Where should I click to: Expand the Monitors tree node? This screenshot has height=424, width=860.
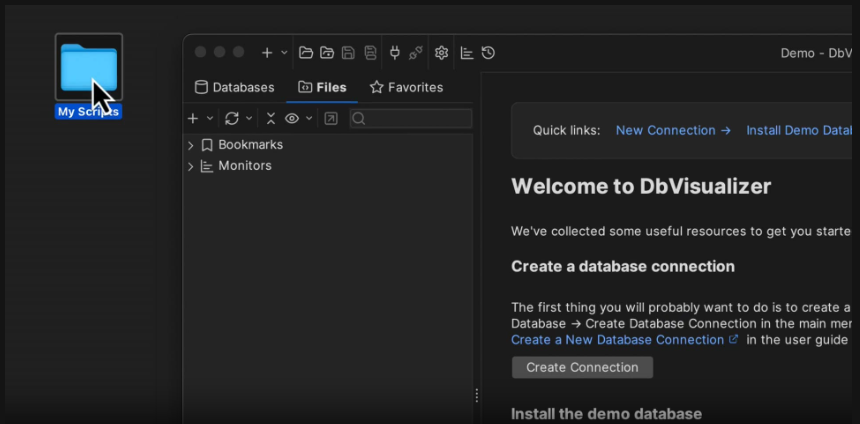tap(190, 166)
